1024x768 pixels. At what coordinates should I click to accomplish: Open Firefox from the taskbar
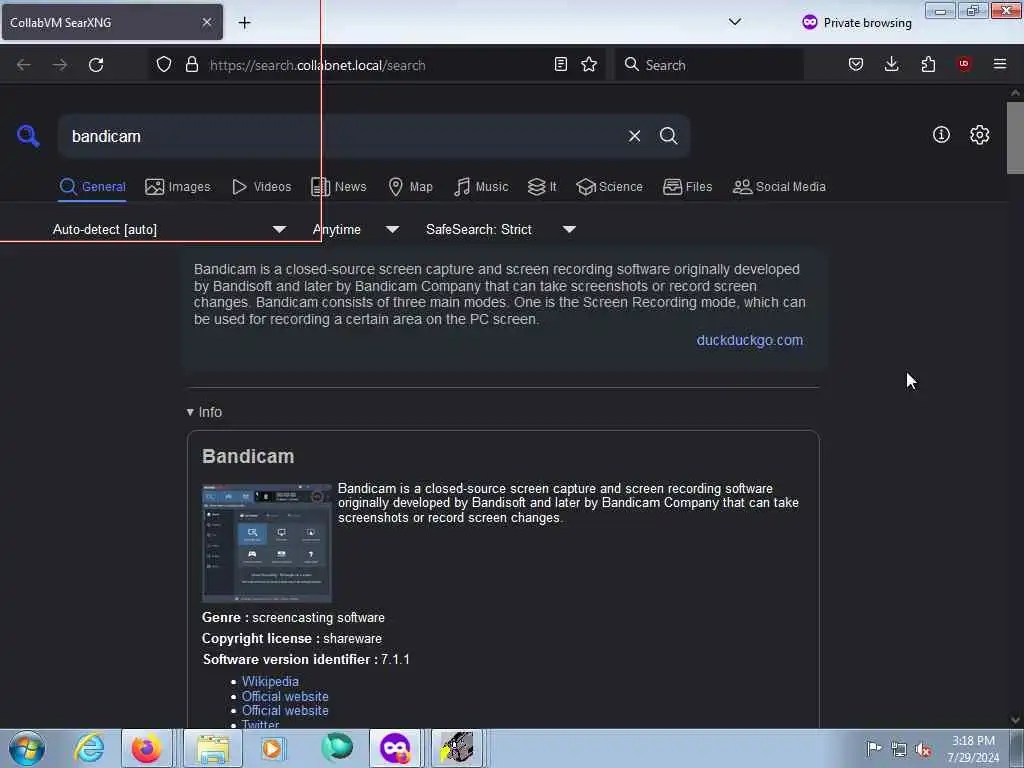click(146, 748)
